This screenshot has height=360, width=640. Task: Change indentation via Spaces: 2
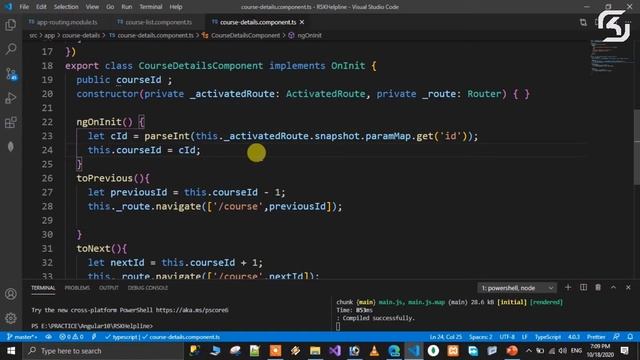[480, 337]
